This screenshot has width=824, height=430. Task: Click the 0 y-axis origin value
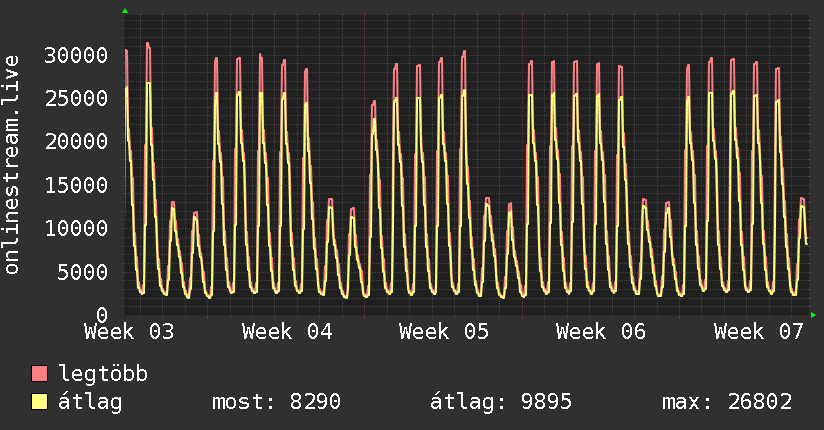point(102,315)
